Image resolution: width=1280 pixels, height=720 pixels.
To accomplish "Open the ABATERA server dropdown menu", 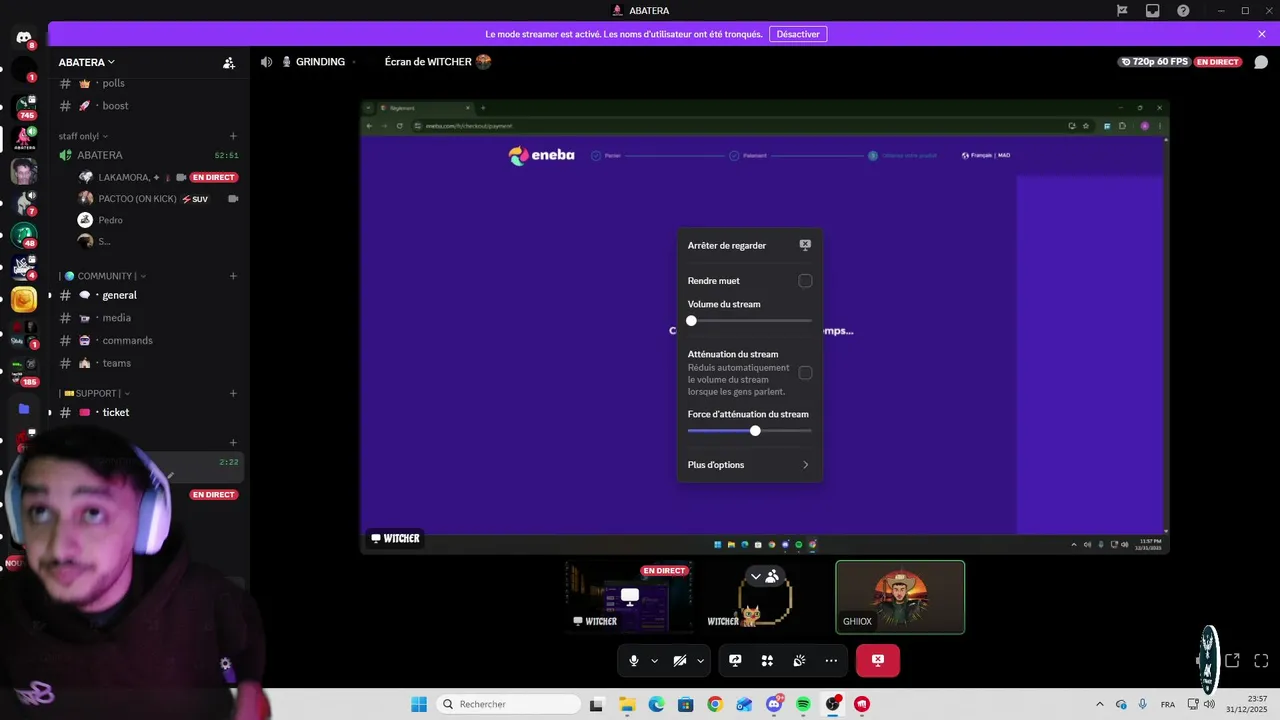I will click(x=86, y=62).
